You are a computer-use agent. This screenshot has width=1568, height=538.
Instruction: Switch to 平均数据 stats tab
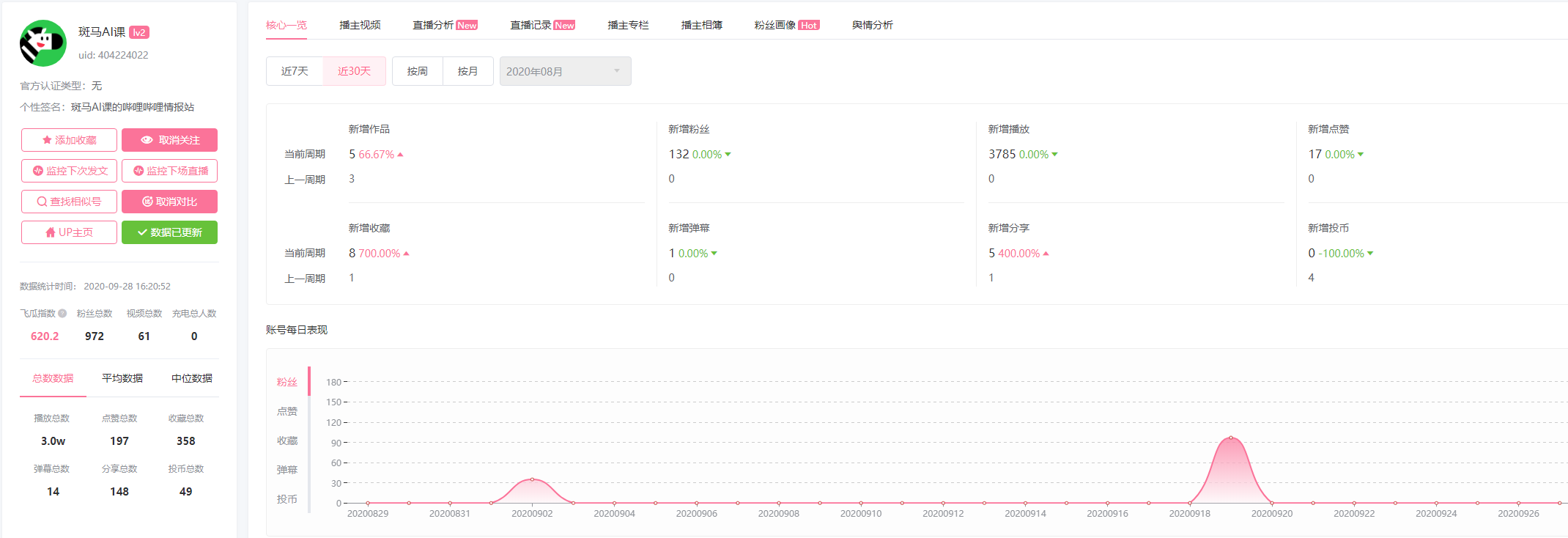coord(122,378)
